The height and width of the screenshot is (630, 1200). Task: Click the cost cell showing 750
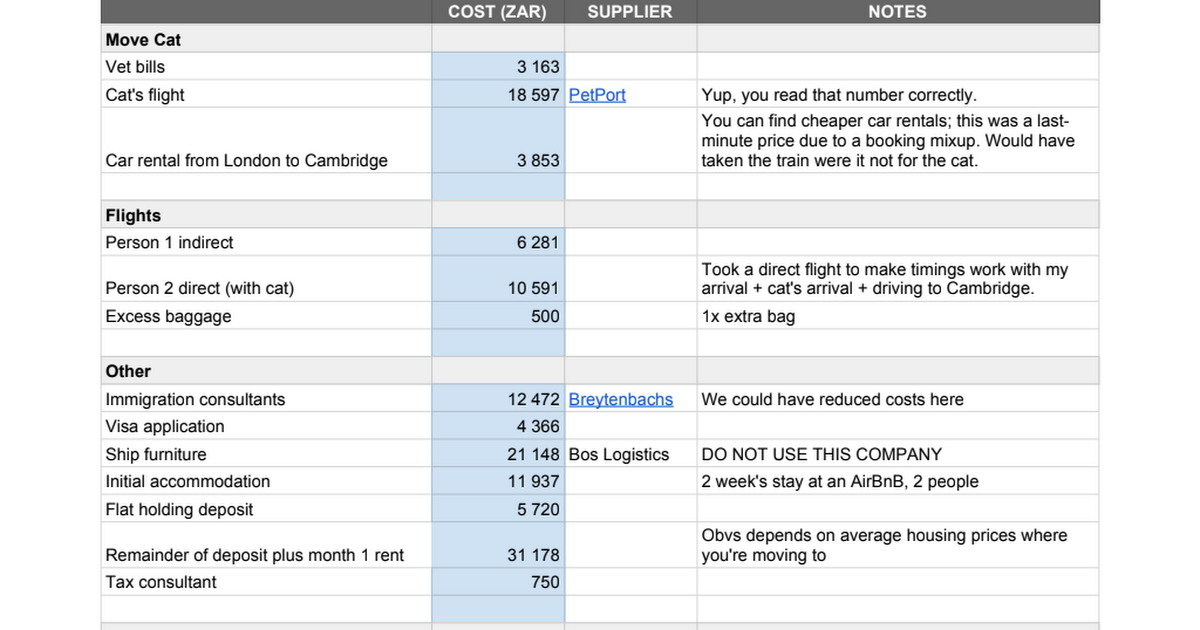point(498,582)
